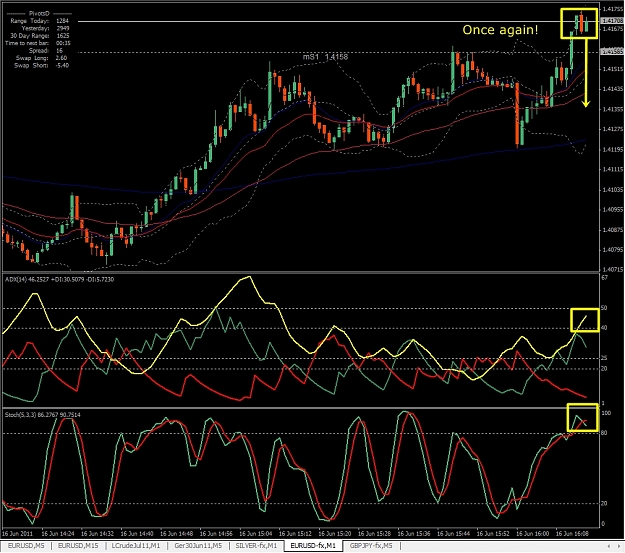The height and width of the screenshot is (553, 625).
Task: Click the 16 Jun 16:08 time label
Action: coord(572,533)
